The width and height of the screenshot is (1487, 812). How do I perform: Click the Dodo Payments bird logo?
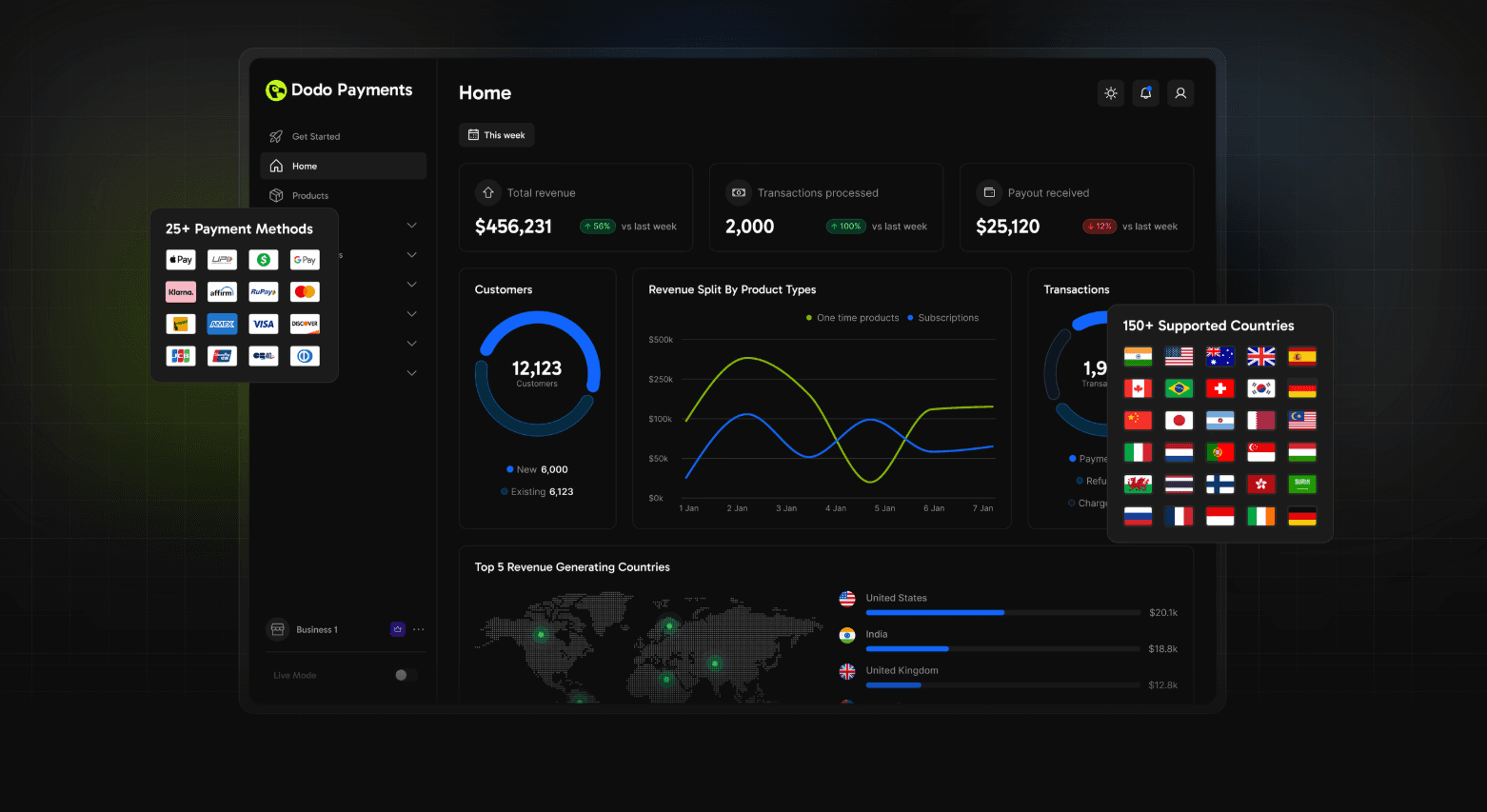[276, 90]
